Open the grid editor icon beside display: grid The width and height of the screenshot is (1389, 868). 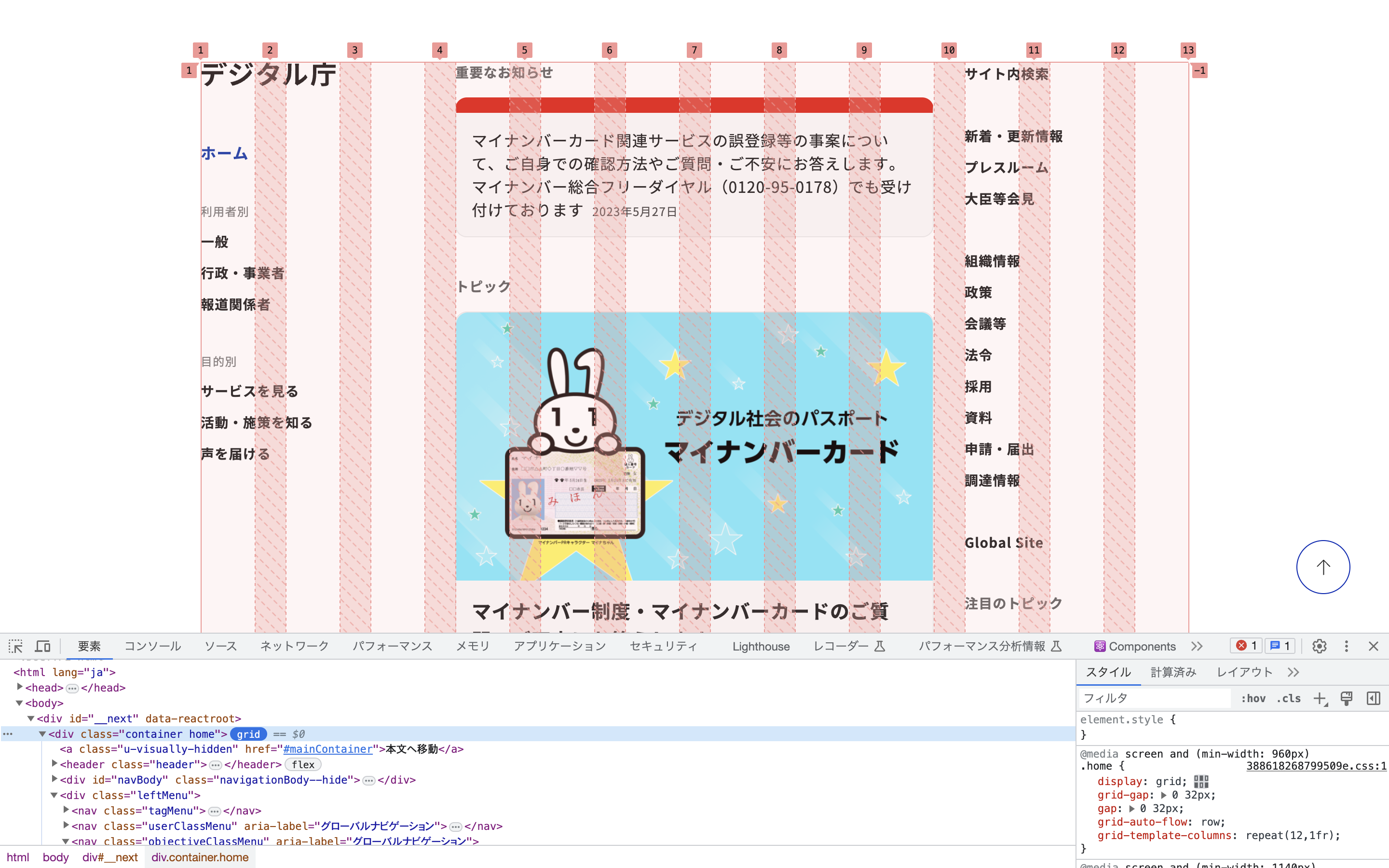(x=1201, y=781)
